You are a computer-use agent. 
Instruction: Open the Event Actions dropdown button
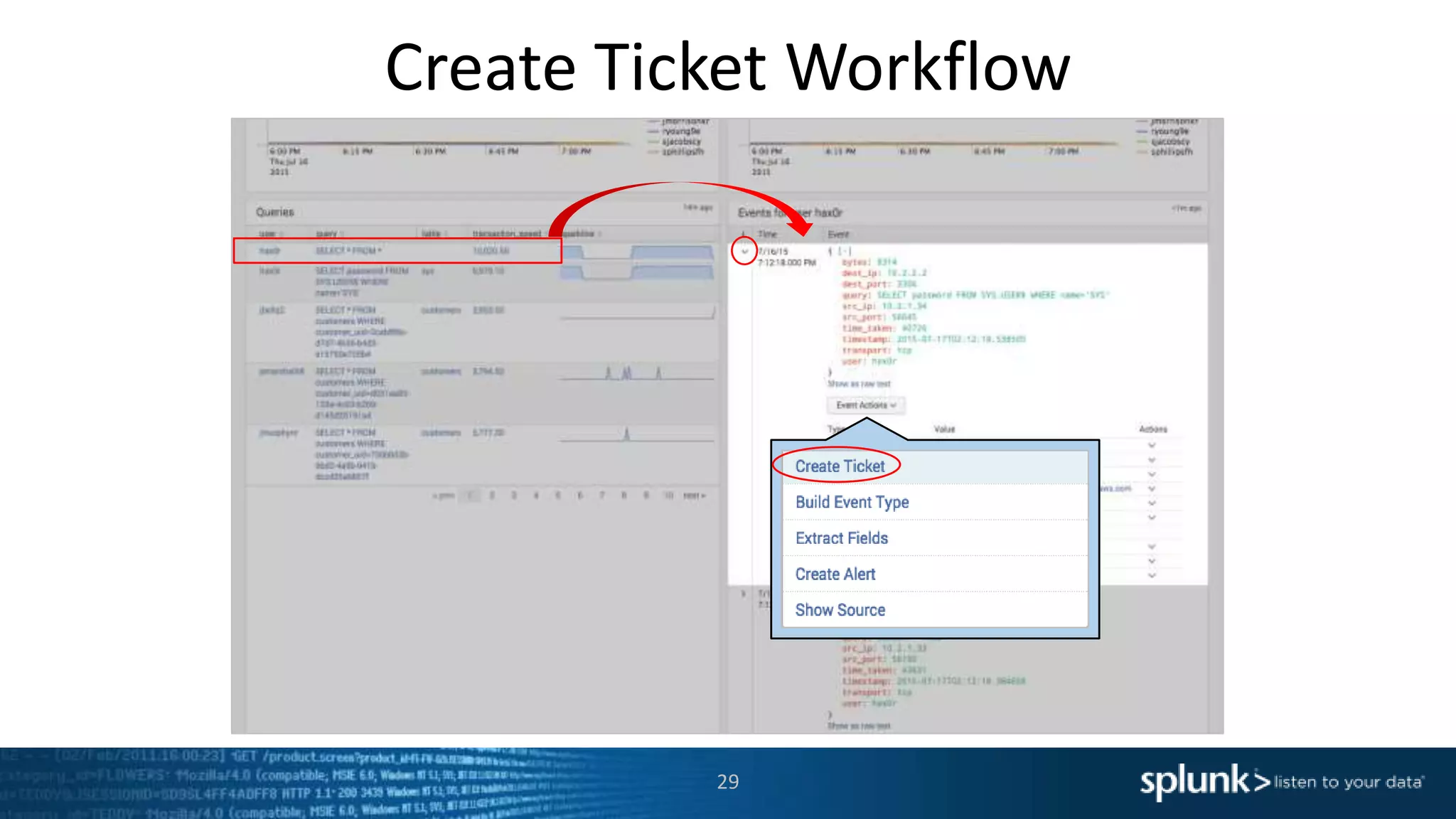[x=866, y=405]
